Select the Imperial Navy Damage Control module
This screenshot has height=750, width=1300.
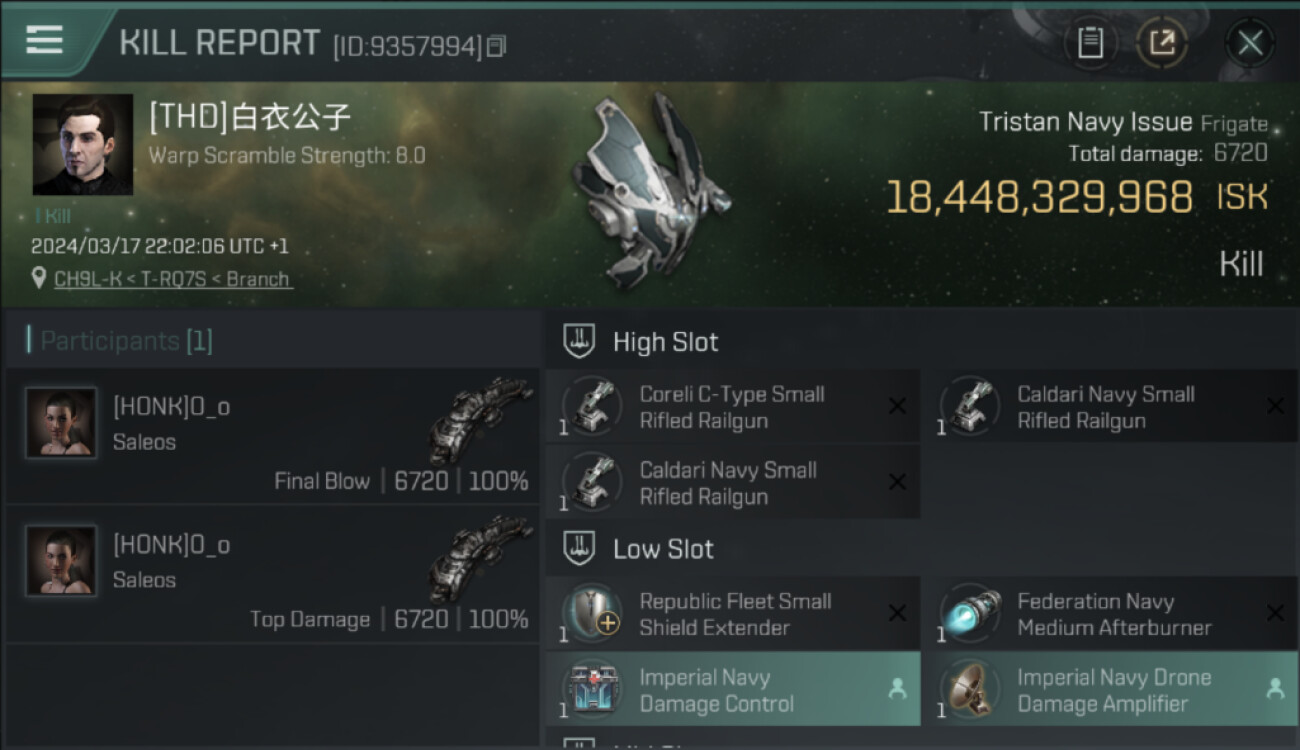[x=732, y=690]
